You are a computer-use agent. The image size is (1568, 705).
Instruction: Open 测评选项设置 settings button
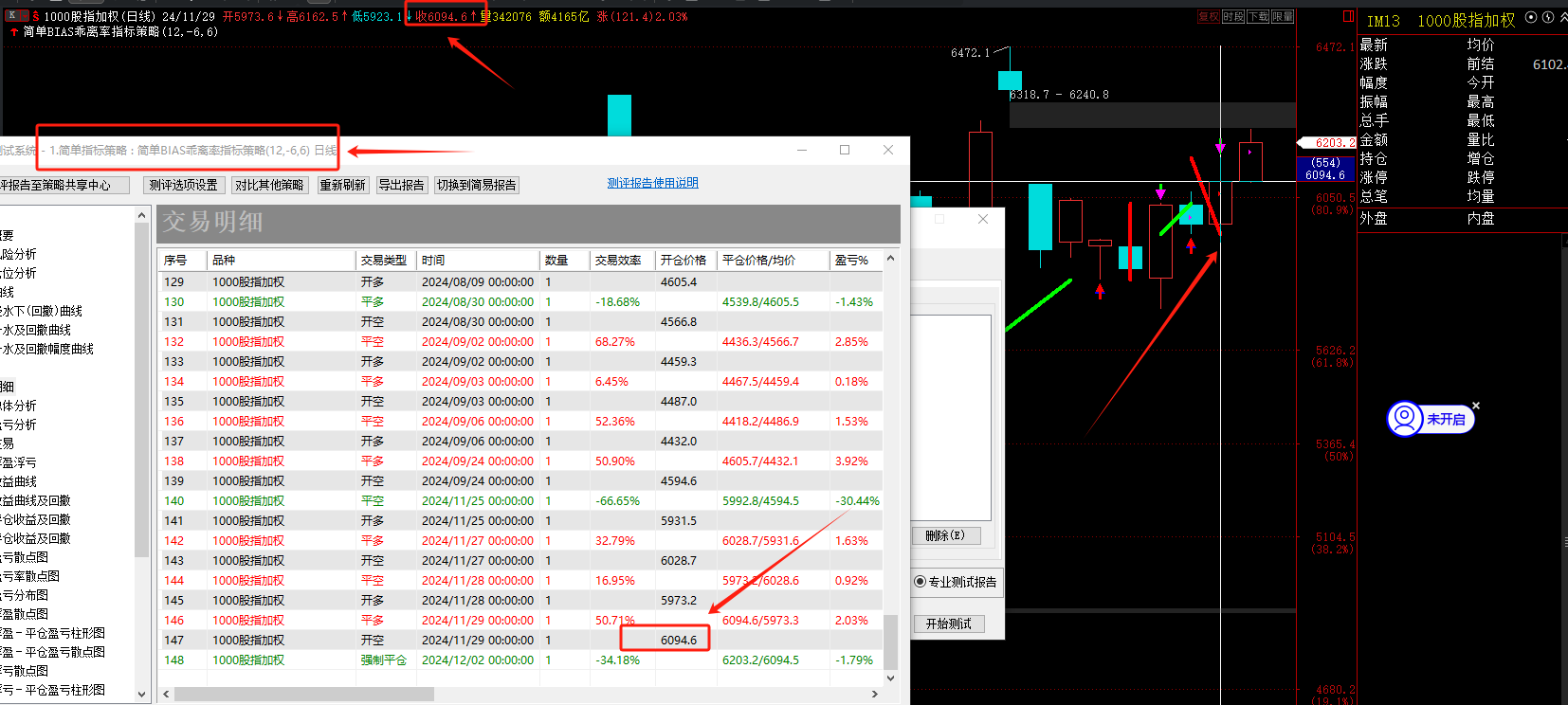point(183,185)
